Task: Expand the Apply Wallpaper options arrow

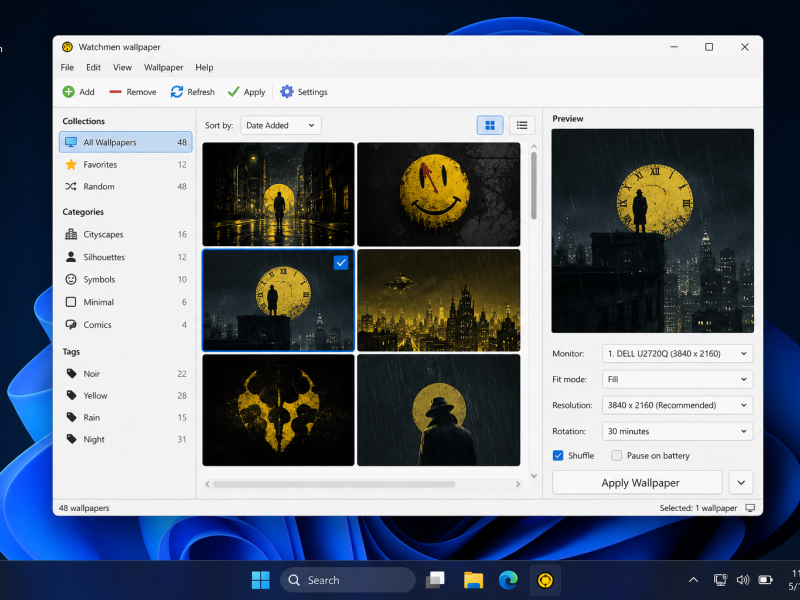Action: tap(741, 483)
